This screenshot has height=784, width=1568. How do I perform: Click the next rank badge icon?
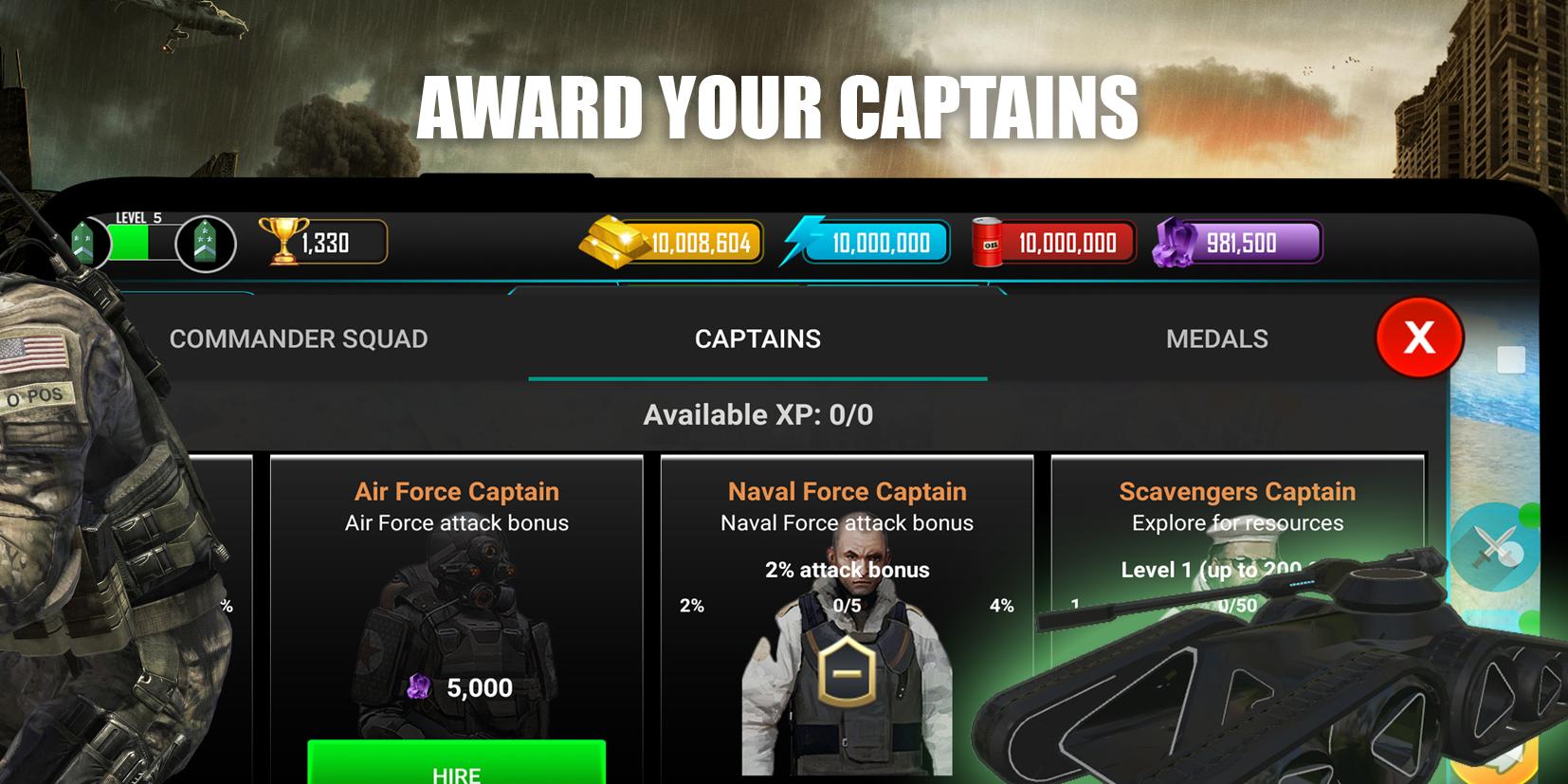206,244
